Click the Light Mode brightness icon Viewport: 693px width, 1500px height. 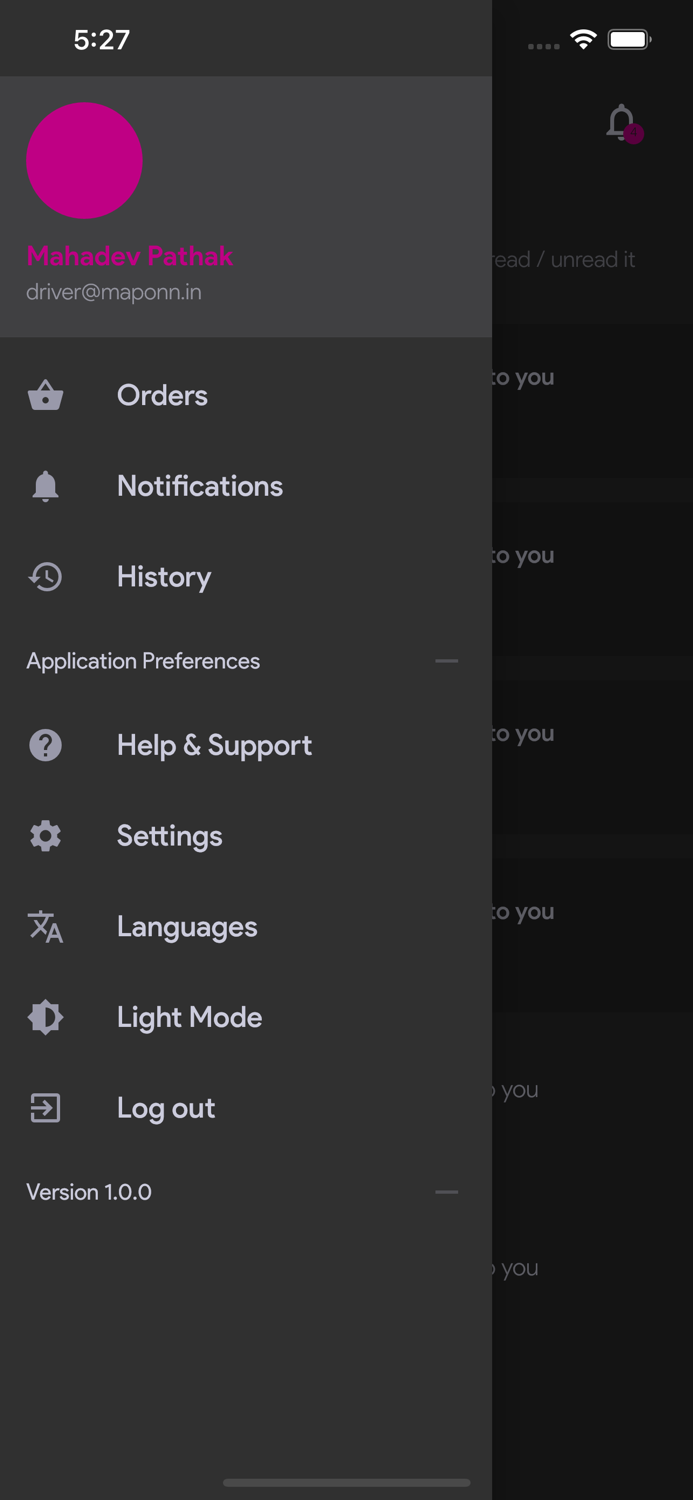click(x=45, y=1018)
